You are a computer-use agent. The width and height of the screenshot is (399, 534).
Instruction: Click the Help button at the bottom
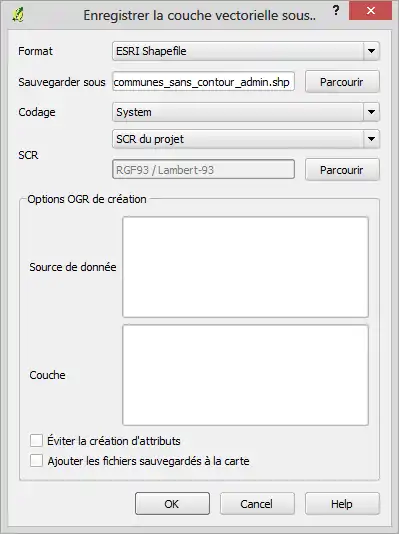tap(342, 504)
